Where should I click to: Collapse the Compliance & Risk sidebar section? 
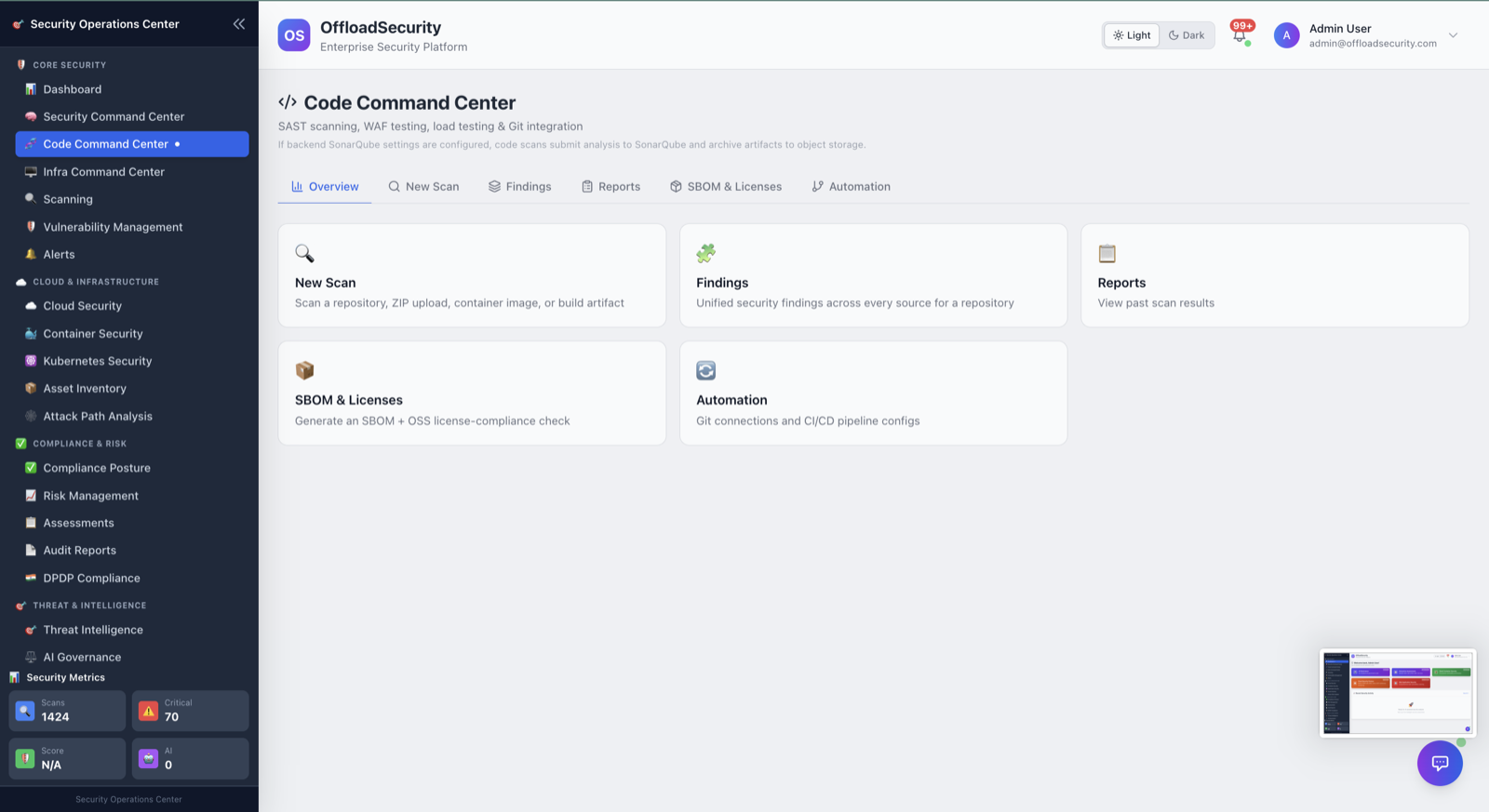[x=79, y=444]
